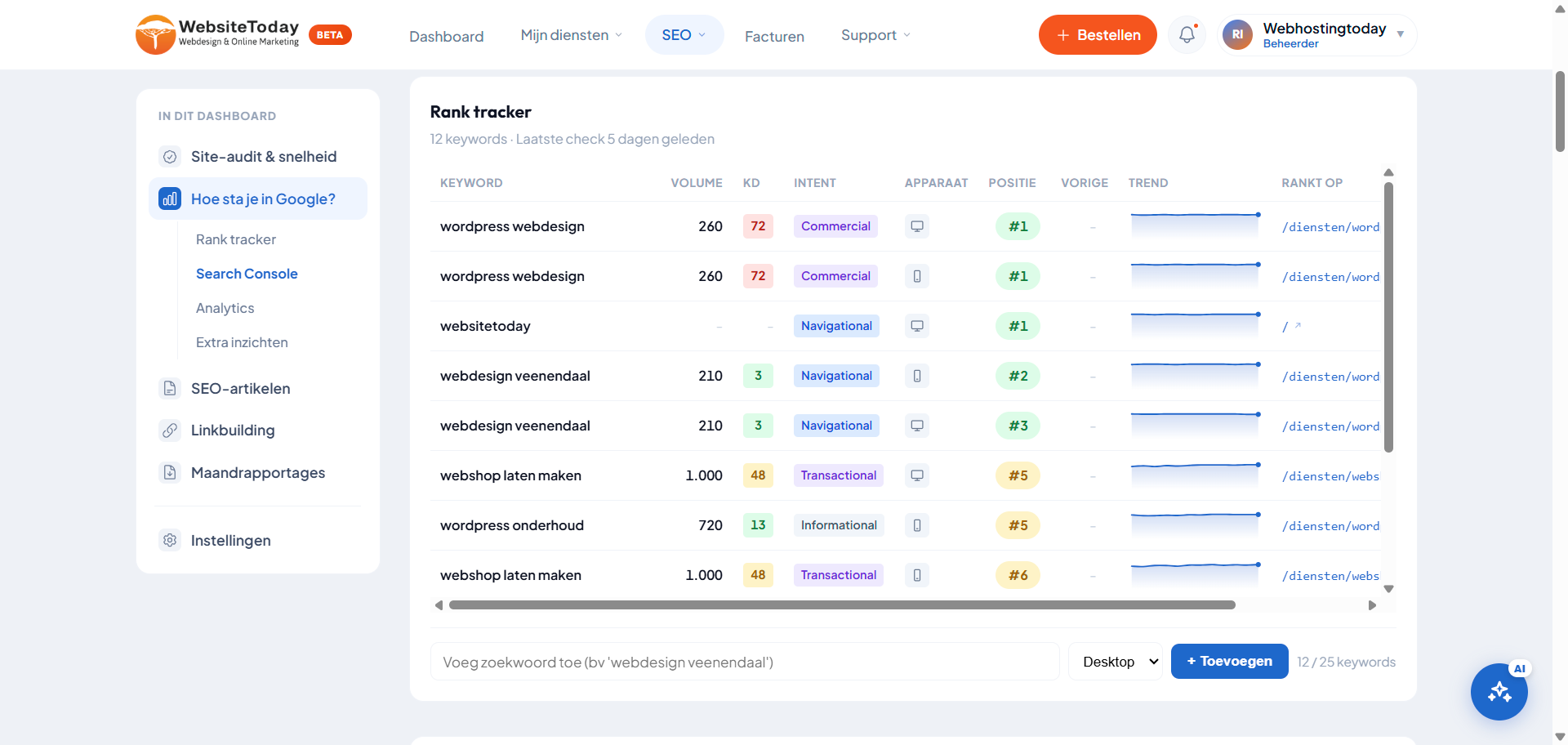
Task: Click Transactional tag in webshop laten maken #5 row
Action: tap(839, 475)
